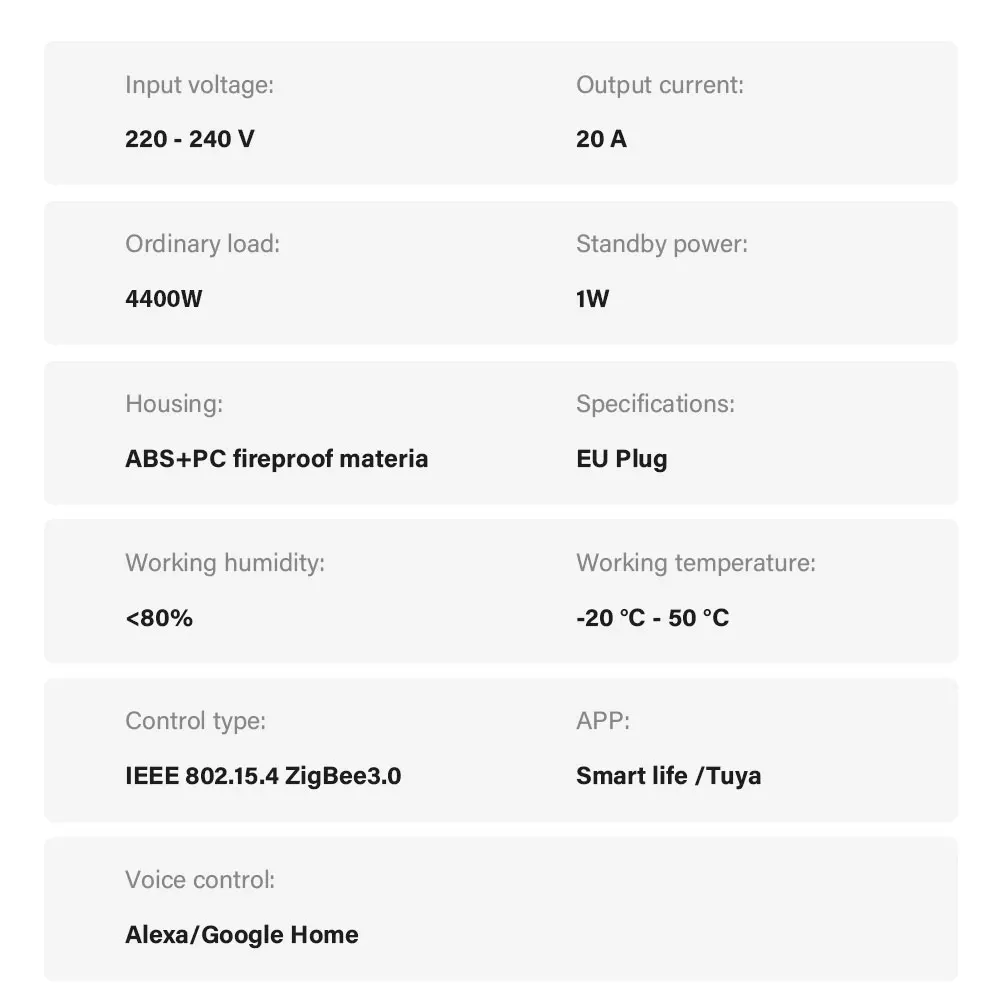Click the Housing label
1000x996 pixels.
[x=173, y=404]
